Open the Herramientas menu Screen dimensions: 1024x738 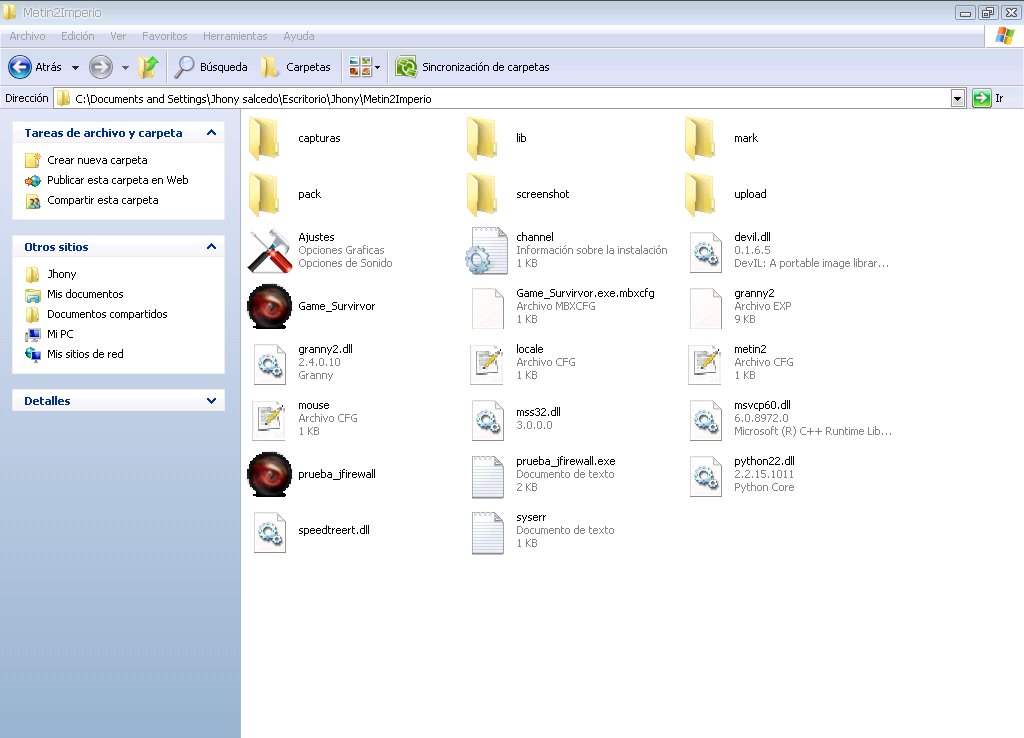tap(235, 36)
